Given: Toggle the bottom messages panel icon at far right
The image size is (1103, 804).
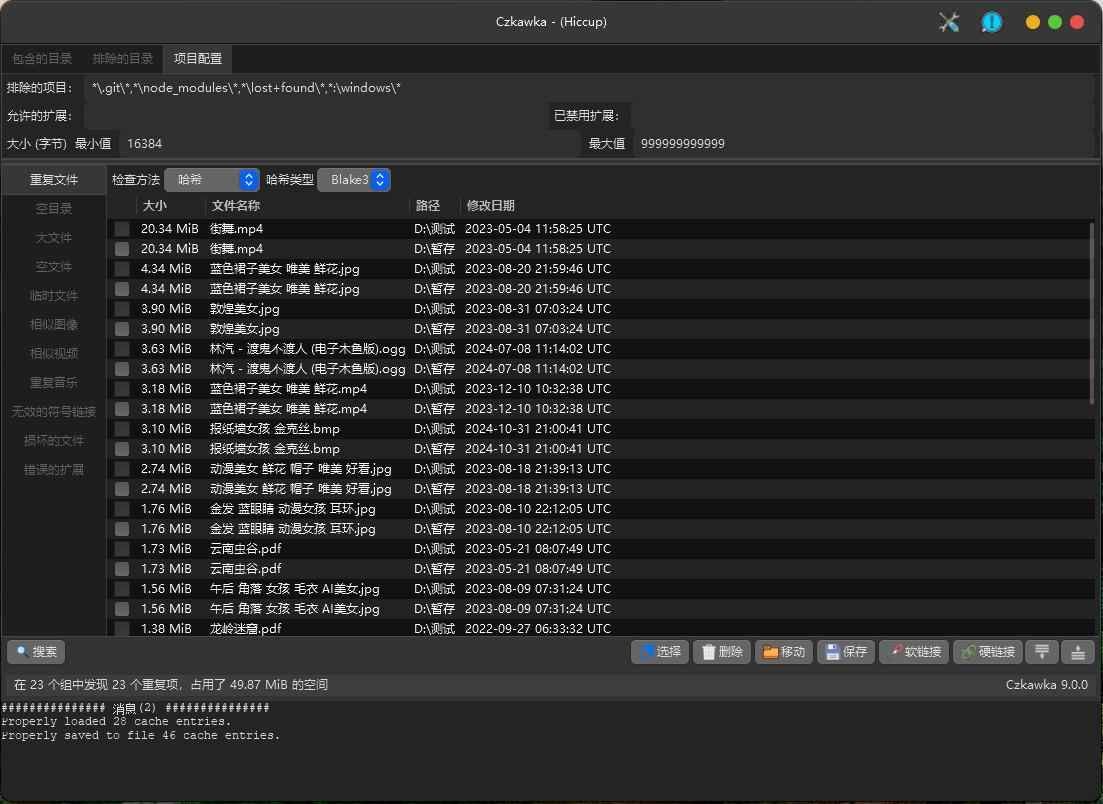Looking at the screenshot, I should click(1078, 652).
